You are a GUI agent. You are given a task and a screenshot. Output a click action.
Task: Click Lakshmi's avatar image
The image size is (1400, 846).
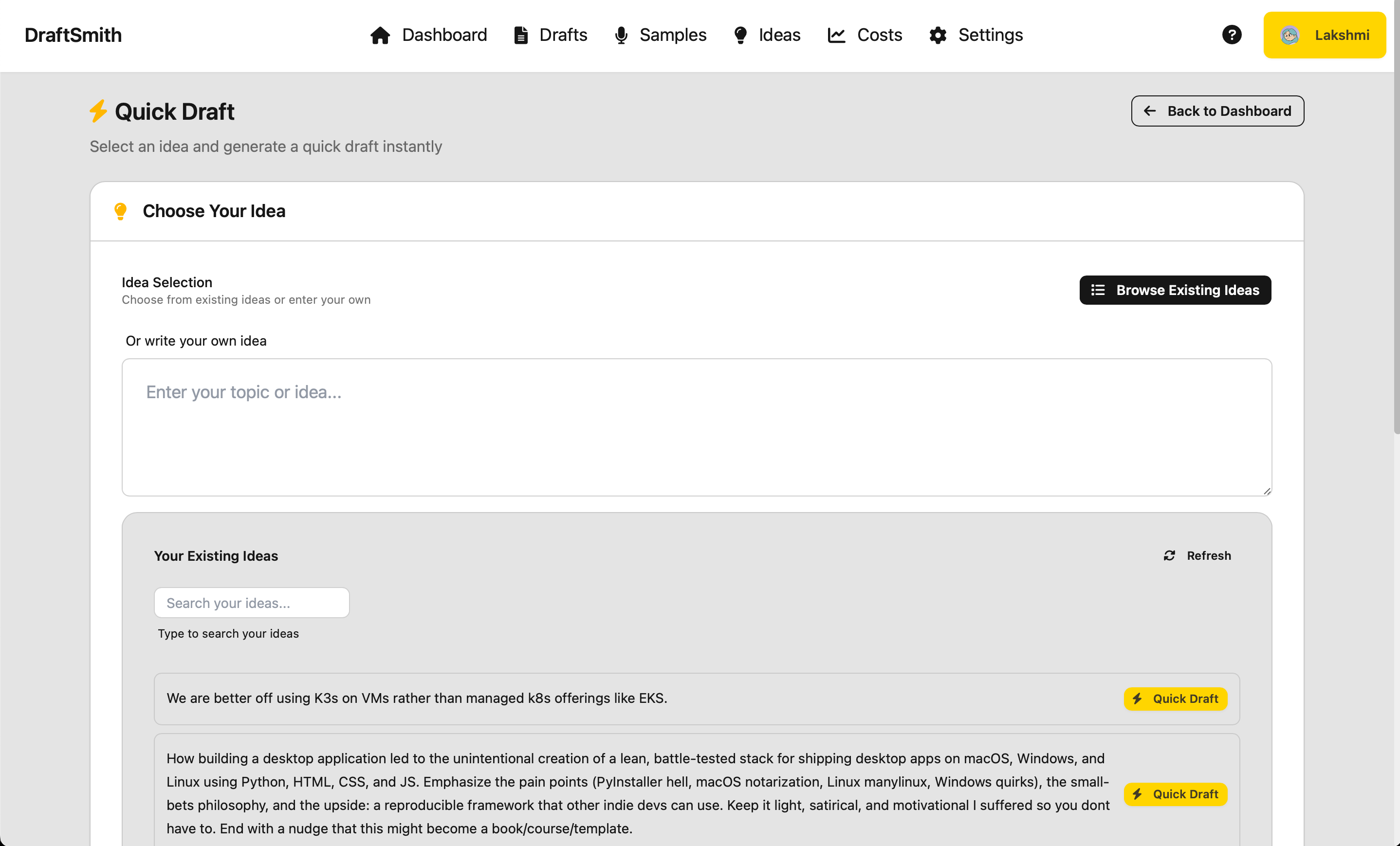[x=1290, y=35]
